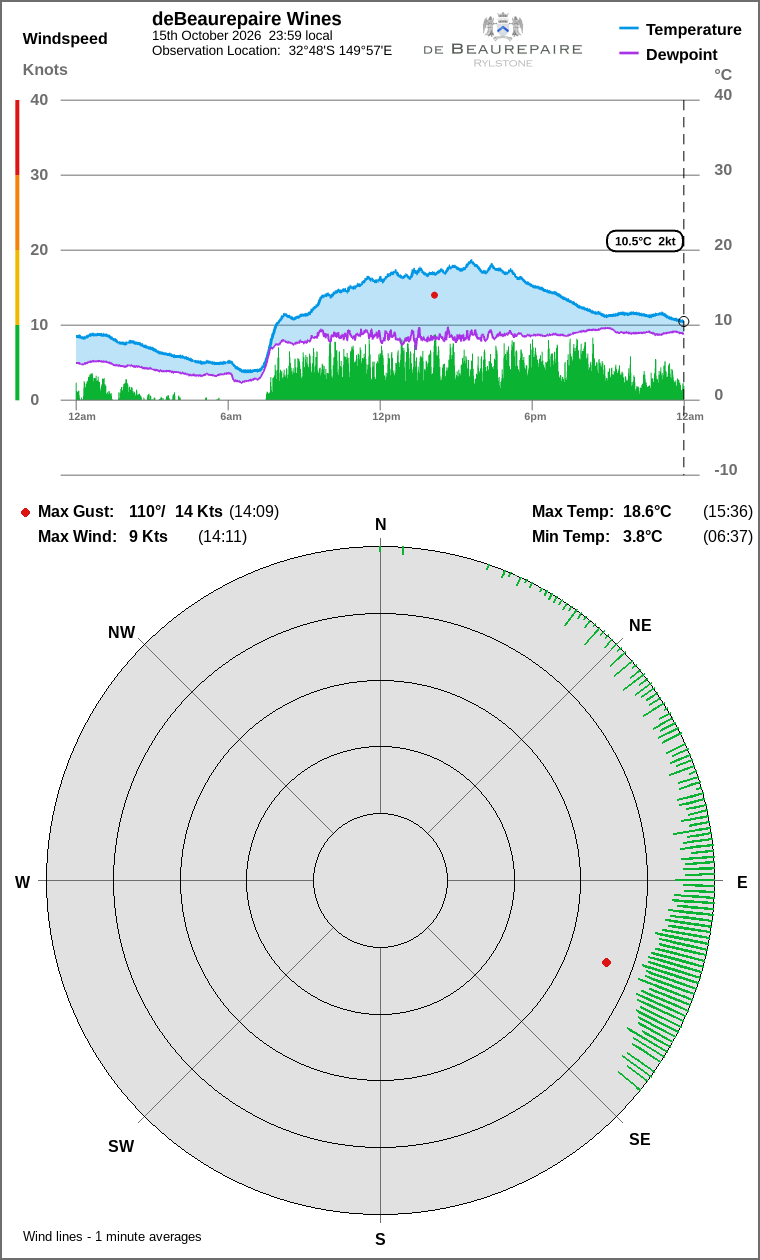This screenshot has height=1260, width=760.
Task: Click the Windspeed heading
Action: click(65, 39)
